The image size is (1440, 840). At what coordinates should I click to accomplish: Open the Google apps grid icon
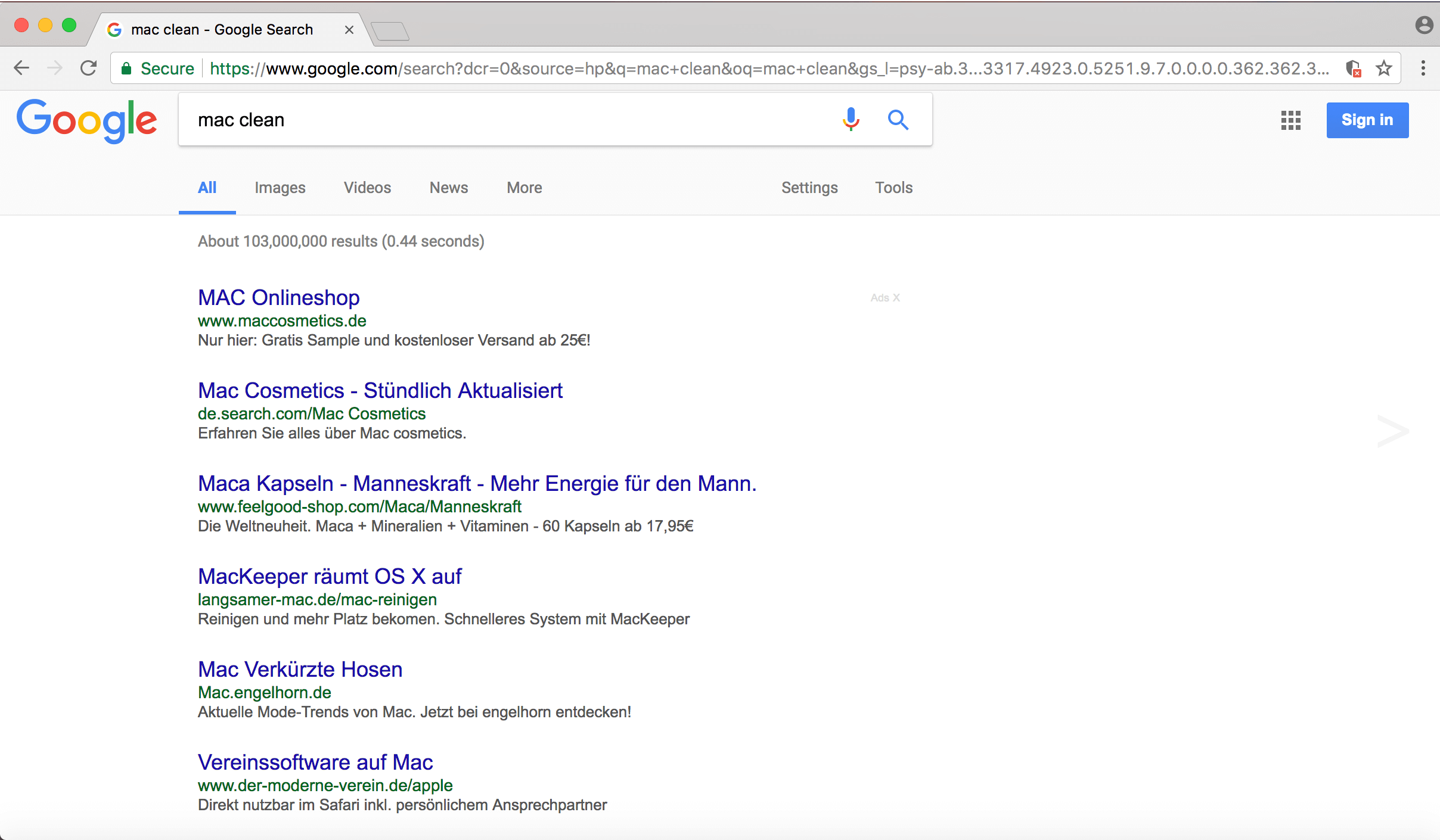(x=1291, y=120)
